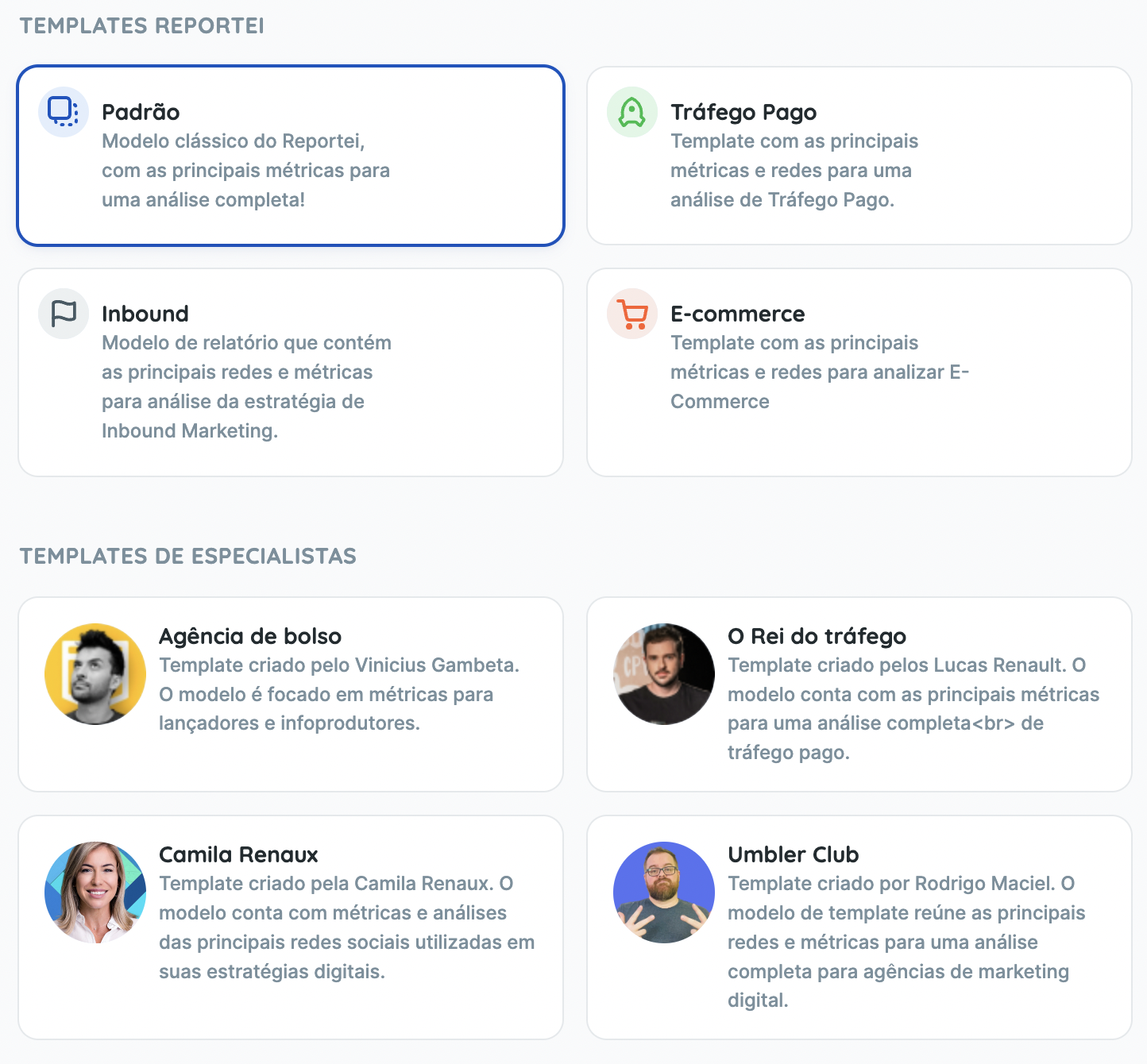
Task: Select the O Rei do tráfego title
Action: [817, 636]
